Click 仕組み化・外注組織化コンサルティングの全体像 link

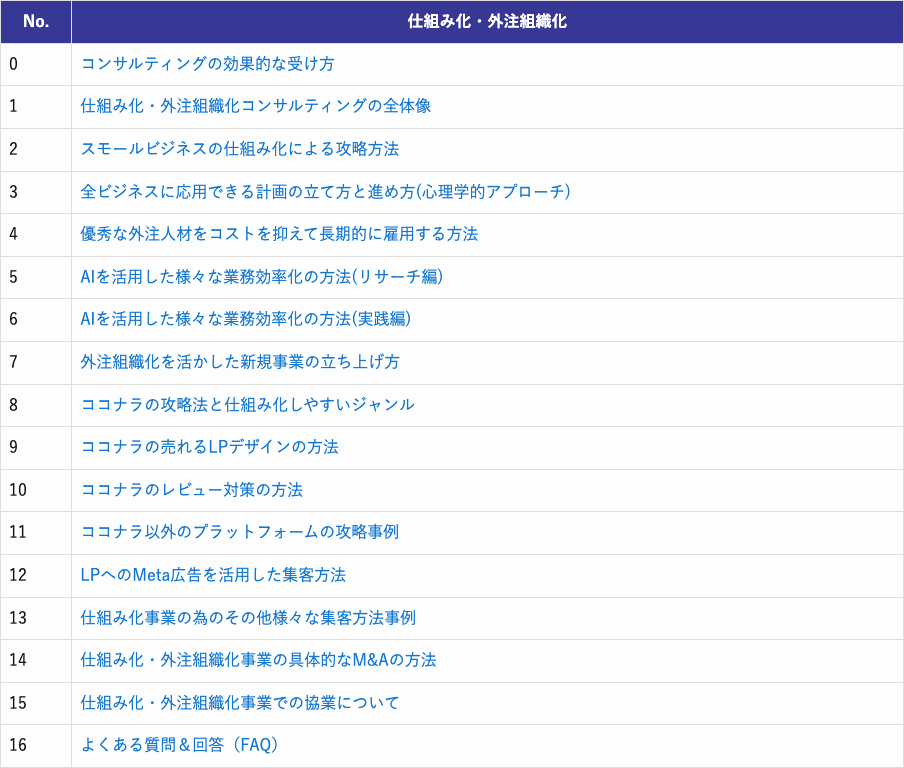255,106
